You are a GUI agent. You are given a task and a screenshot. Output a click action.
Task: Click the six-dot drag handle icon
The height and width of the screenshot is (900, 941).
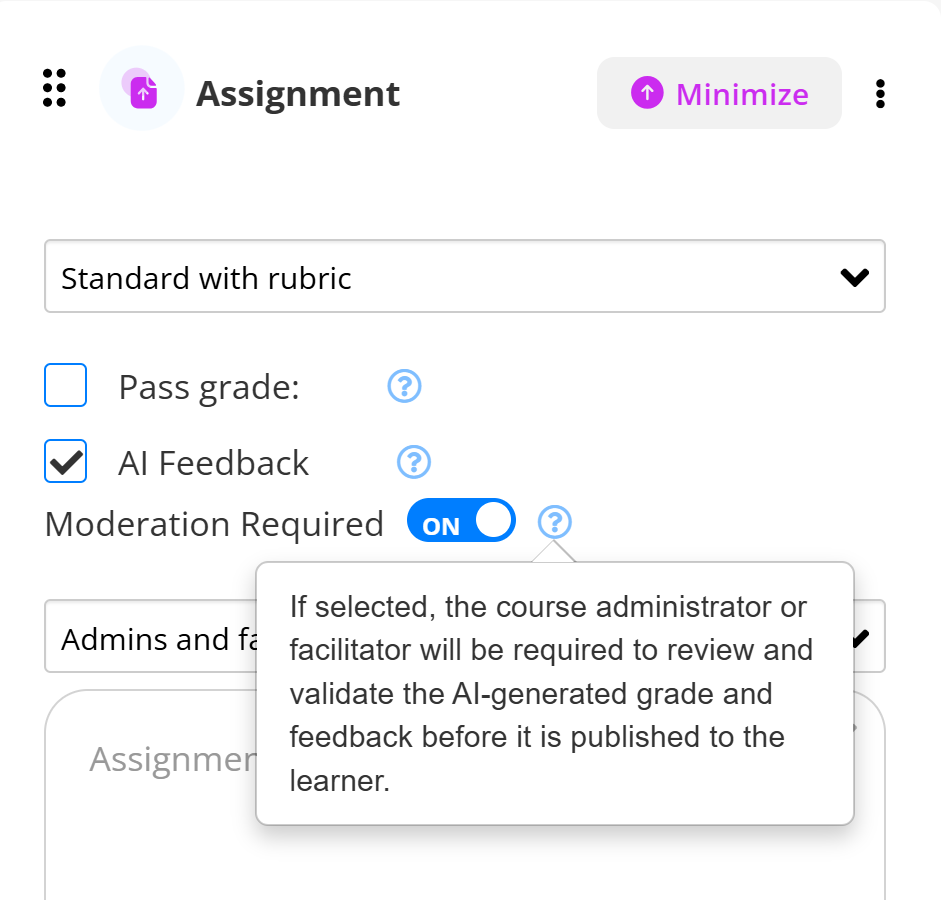point(55,89)
